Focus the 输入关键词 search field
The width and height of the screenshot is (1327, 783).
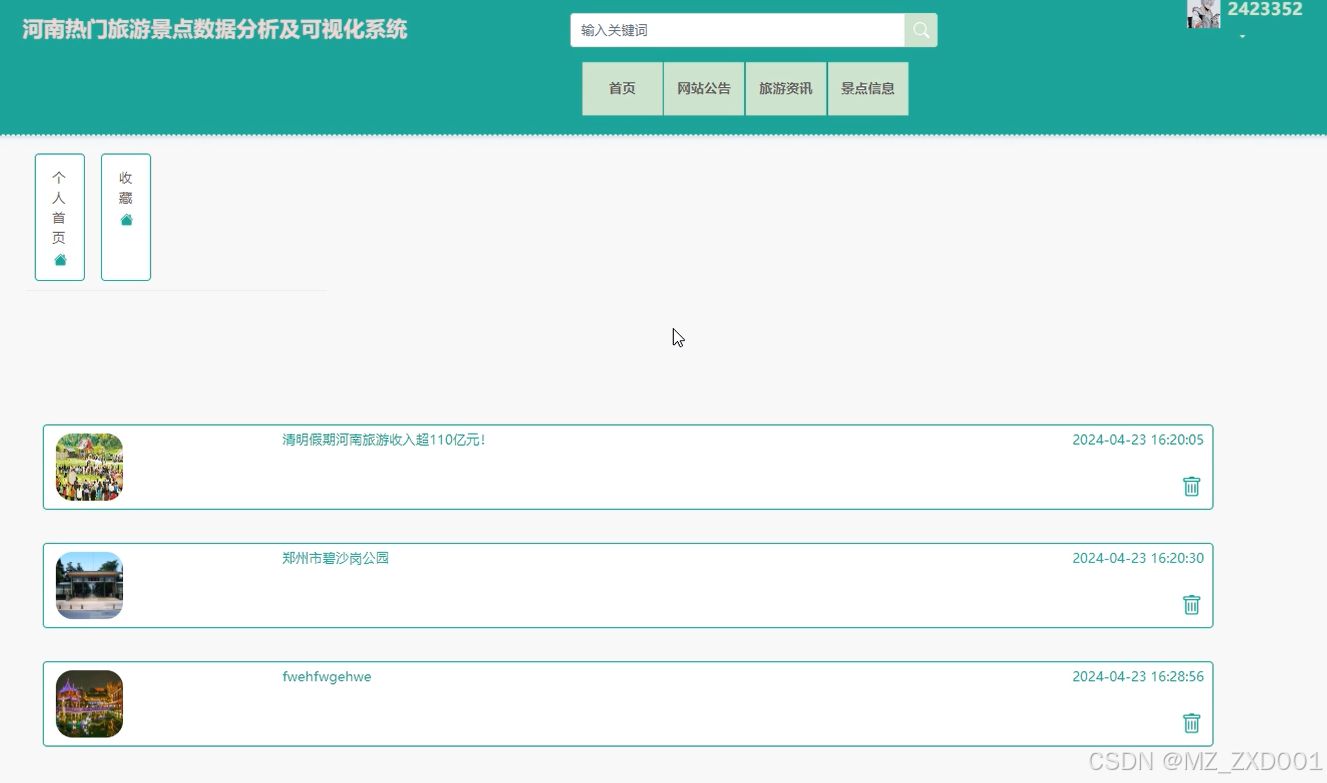[738, 30]
